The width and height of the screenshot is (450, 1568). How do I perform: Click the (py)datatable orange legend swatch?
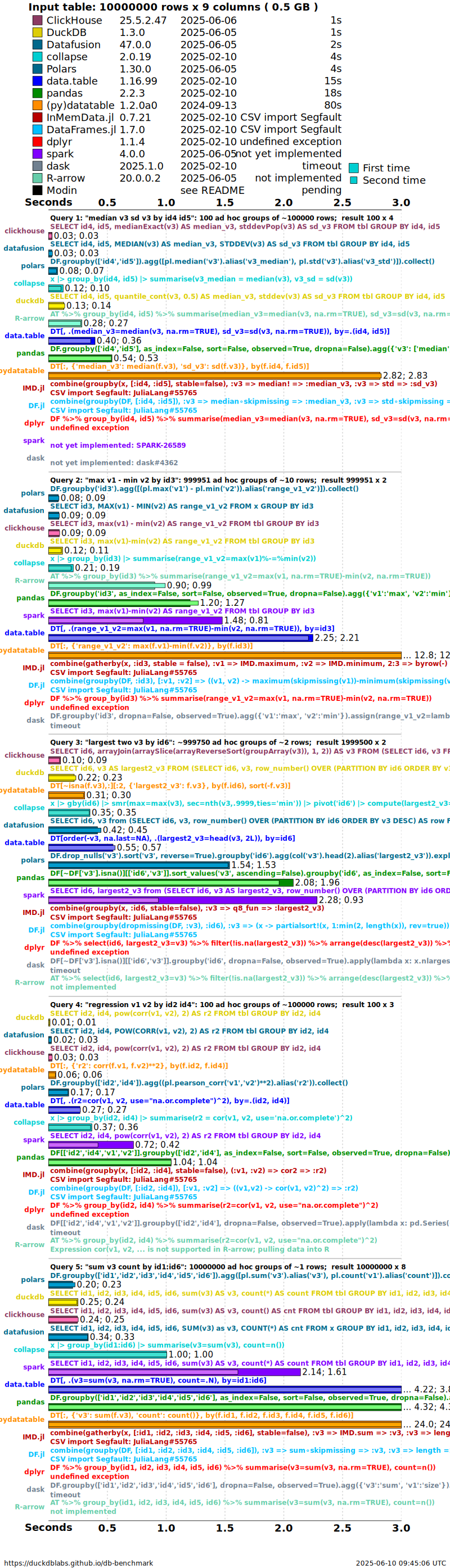37,105
